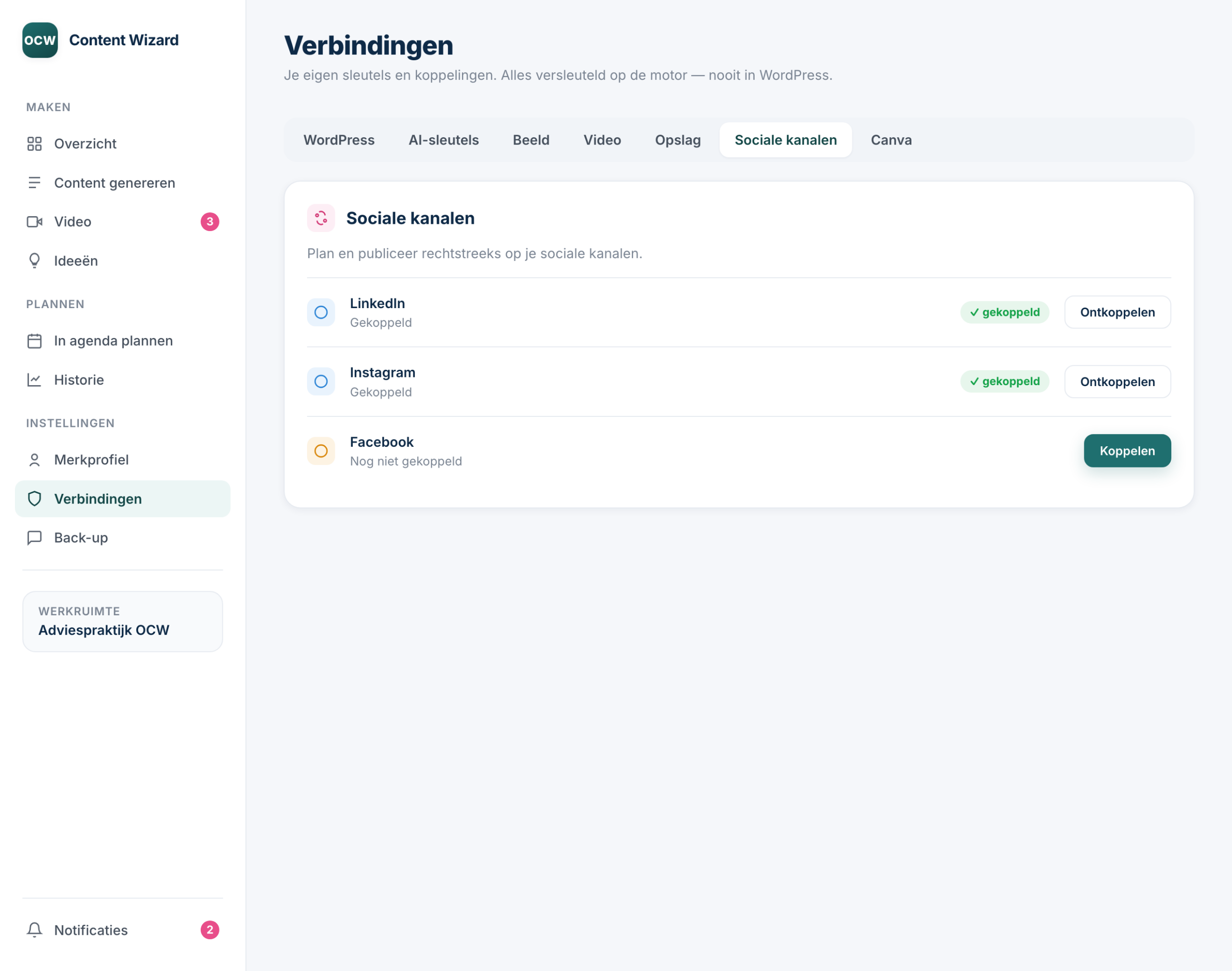1232x971 pixels.
Task: Click the OCW logo icon
Action: [40, 40]
